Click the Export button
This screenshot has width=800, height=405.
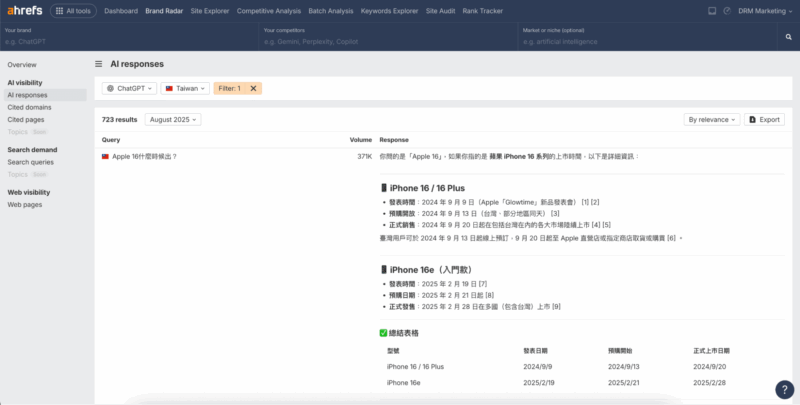coord(764,119)
